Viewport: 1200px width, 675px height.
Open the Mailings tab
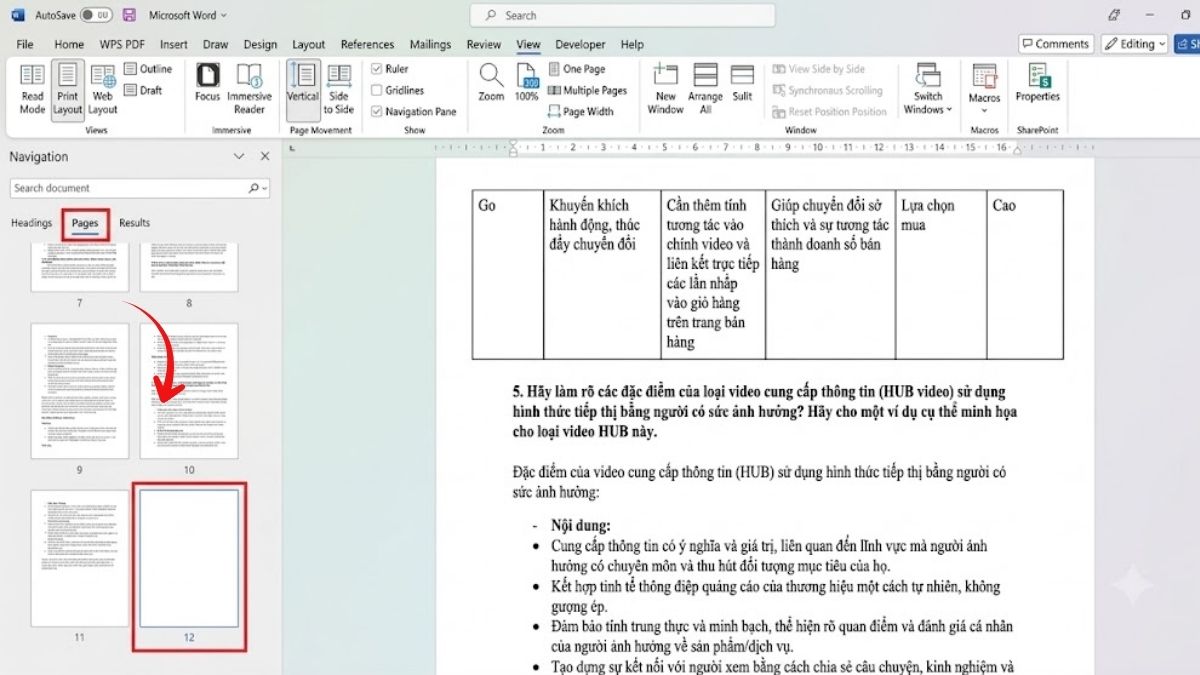pyautogui.click(x=430, y=44)
